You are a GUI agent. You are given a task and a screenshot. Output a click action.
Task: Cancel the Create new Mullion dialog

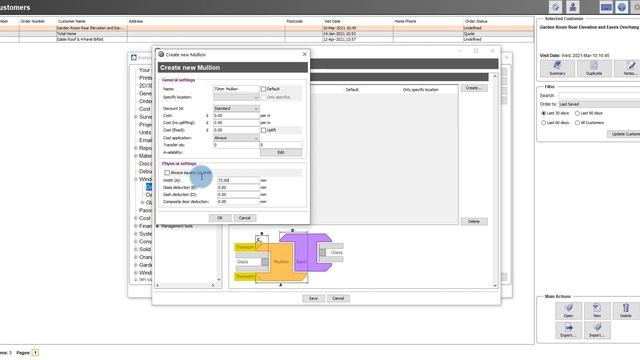[x=244, y=218]
